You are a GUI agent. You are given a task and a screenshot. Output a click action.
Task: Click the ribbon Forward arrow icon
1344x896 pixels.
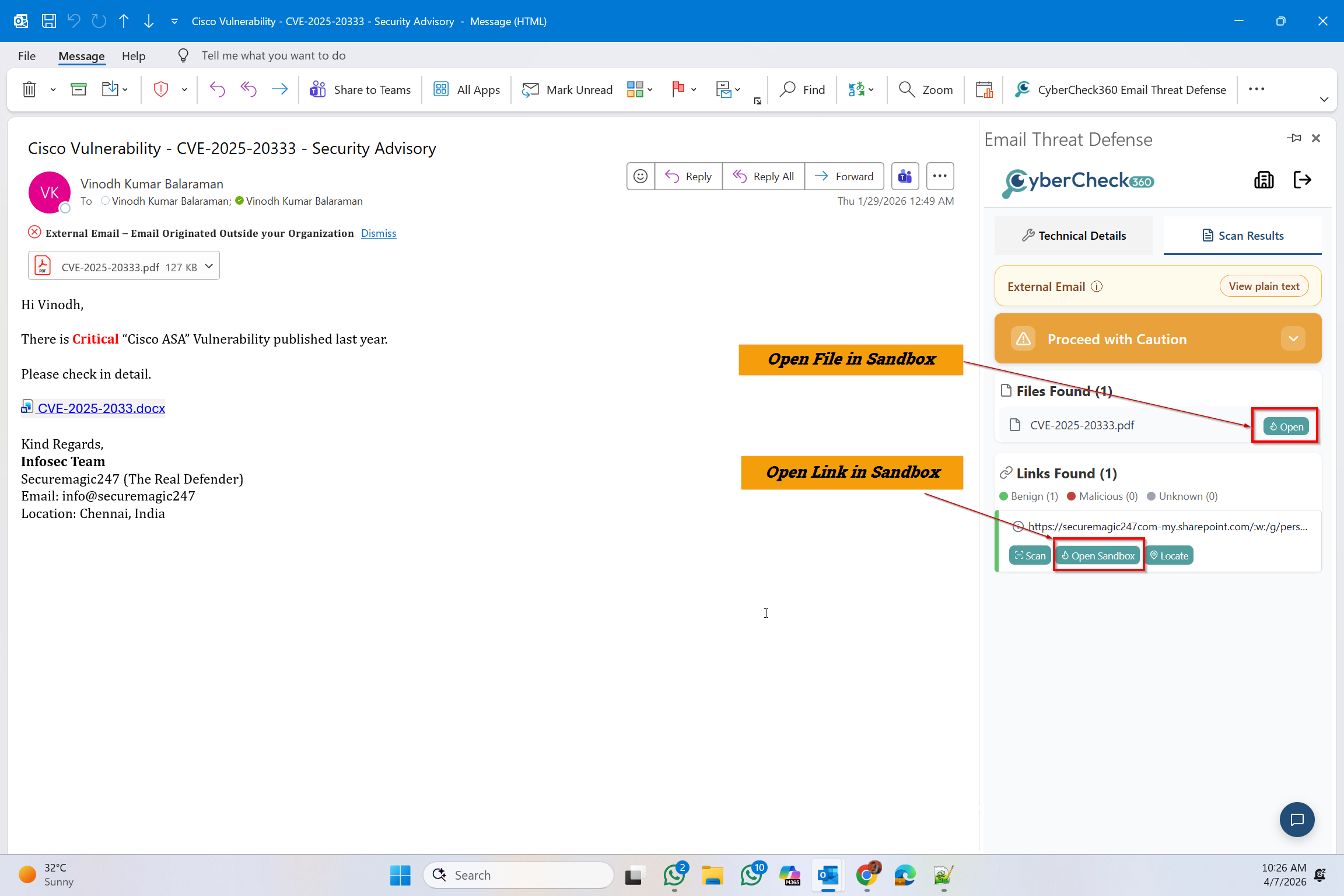point(280,89)
